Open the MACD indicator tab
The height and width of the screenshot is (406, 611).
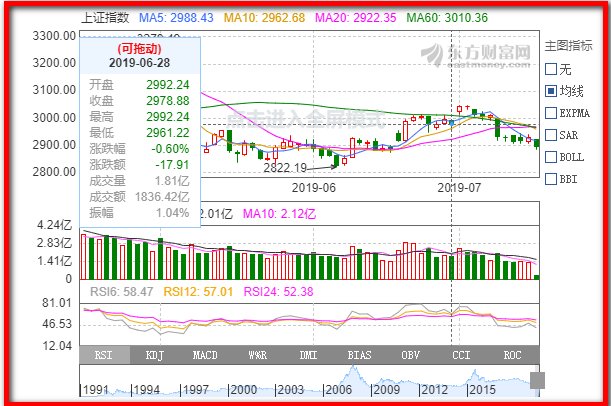[x=205, y=355]
